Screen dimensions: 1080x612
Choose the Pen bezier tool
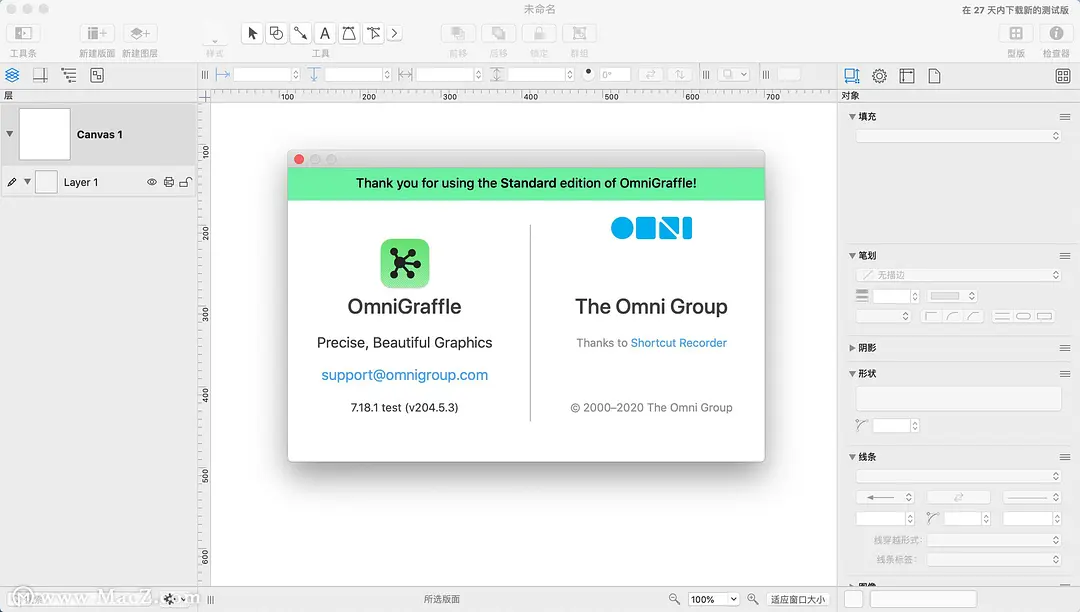(x=349, y=33)
